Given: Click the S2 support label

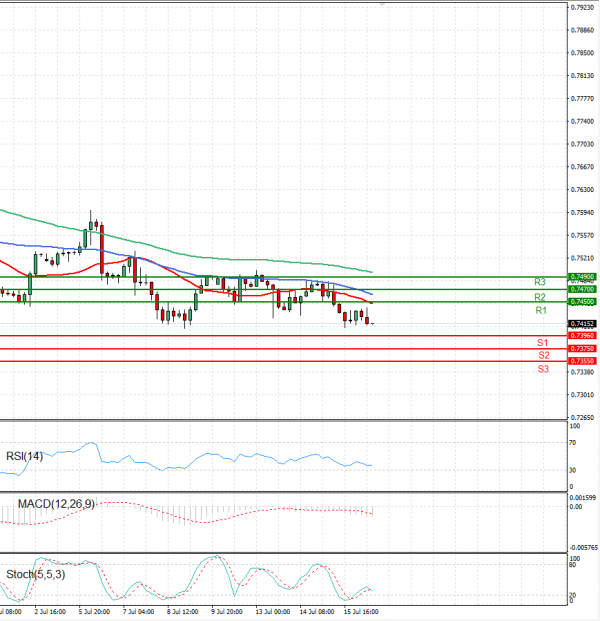Looking at the screenshot, I should pyautogui.click(x=544, y=355).
